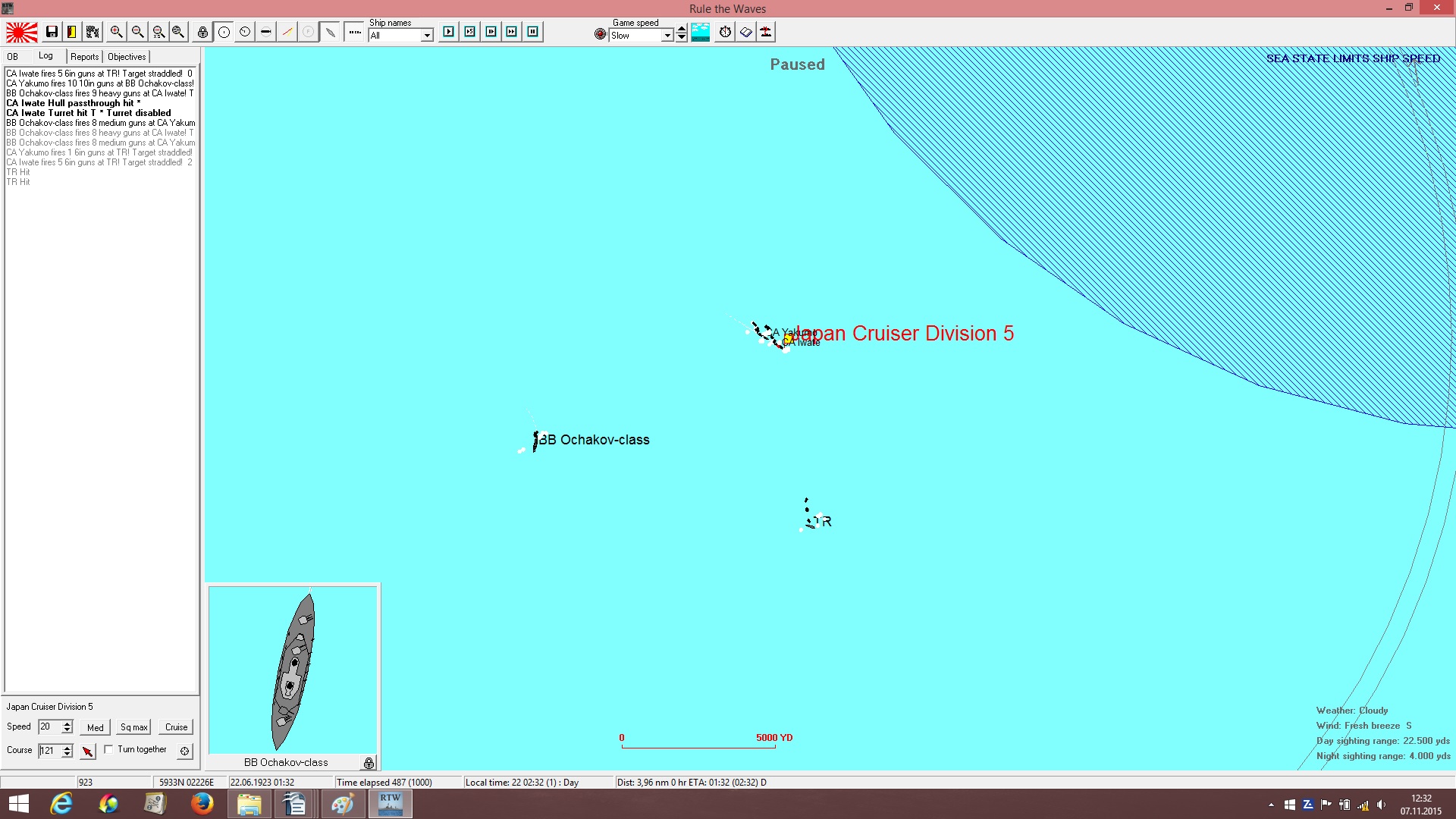Viewport: 1456px width, 819px height.
Task: Click the rising sun flag icon
Action: [22, 32]
